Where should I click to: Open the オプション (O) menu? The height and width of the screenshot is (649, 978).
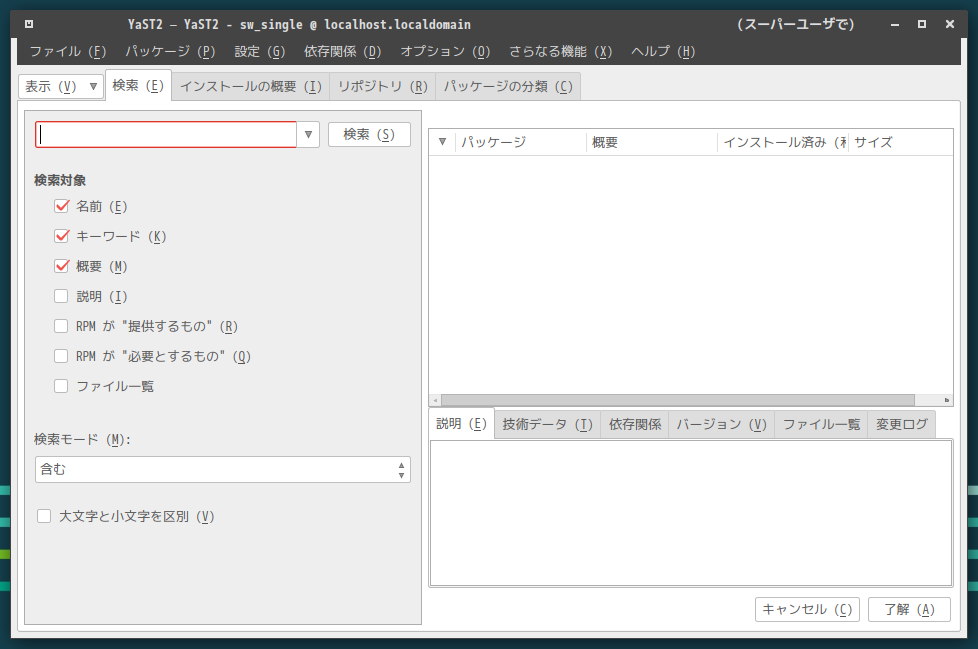pos(445,52)
